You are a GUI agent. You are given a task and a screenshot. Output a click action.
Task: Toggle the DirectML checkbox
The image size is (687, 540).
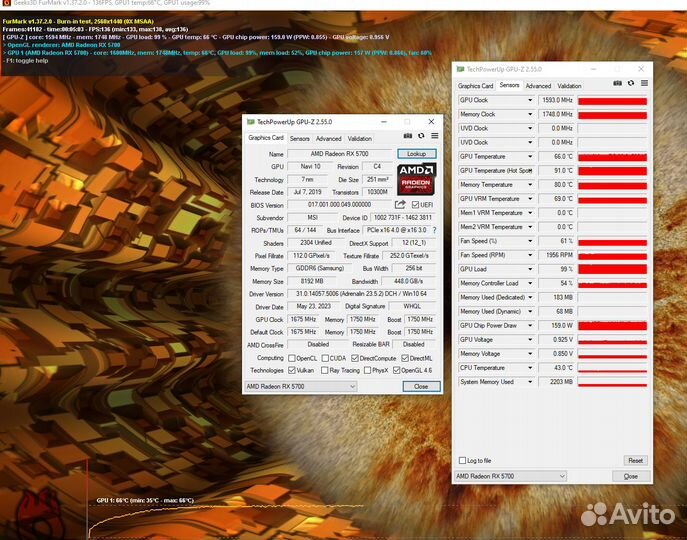(x=405, y=358)
